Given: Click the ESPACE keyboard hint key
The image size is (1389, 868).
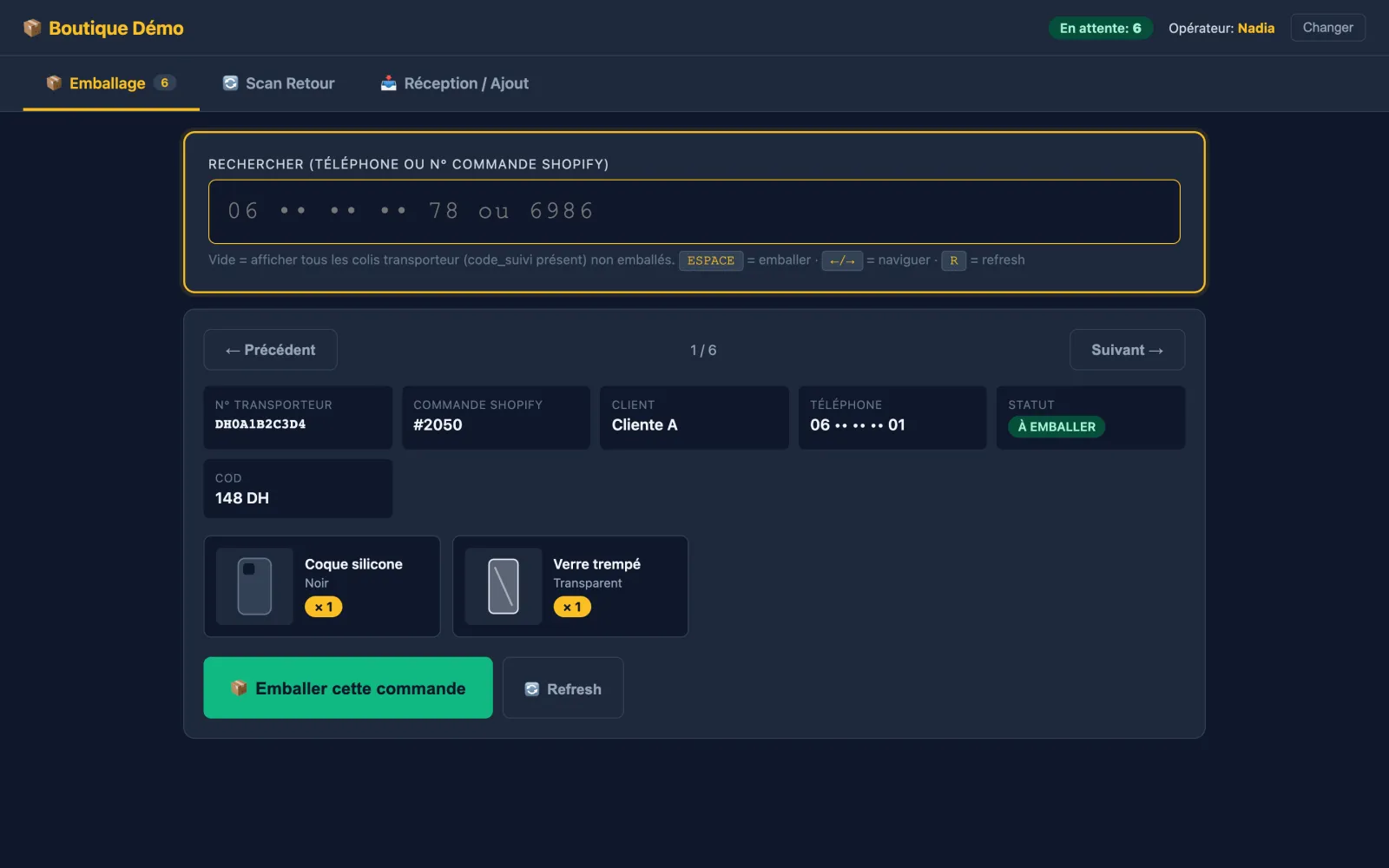Looking at the screenshot, I should coord(711,260).
